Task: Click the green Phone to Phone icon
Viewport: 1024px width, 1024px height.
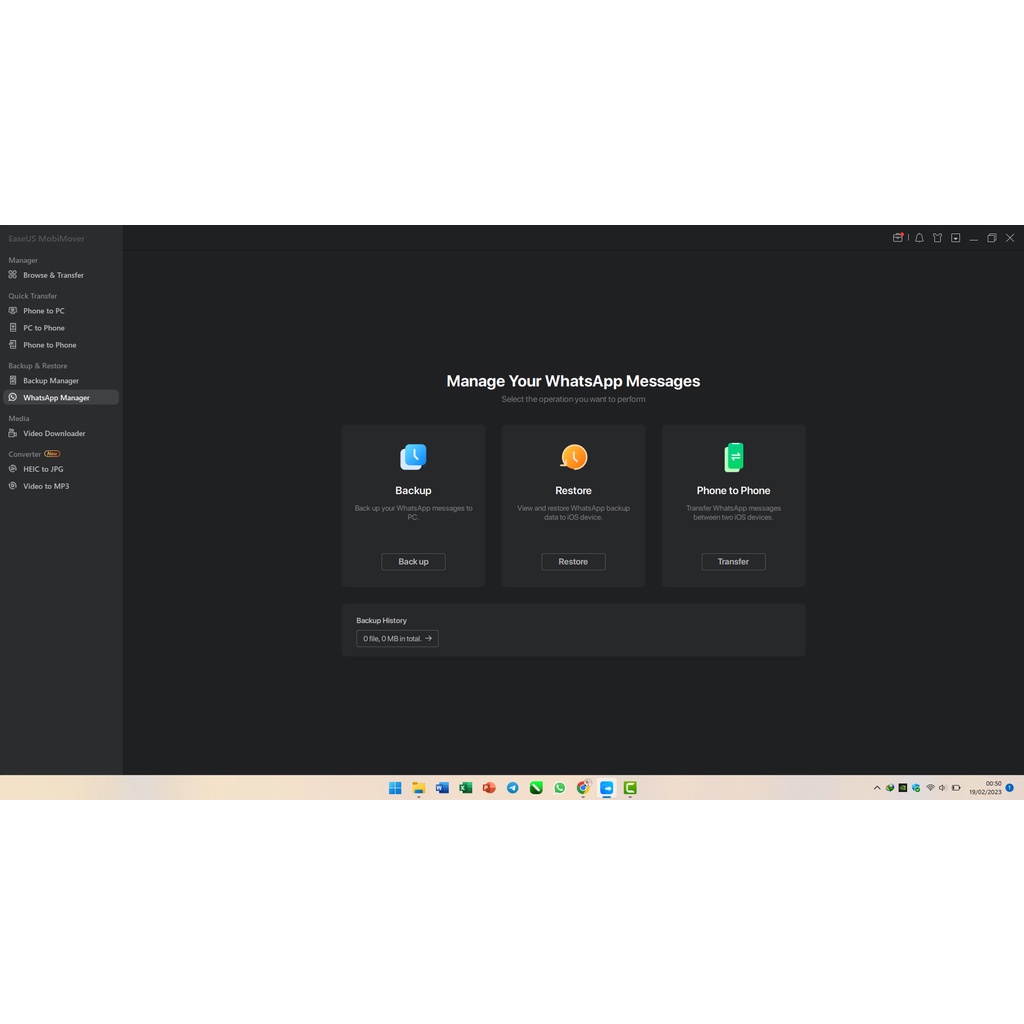Action: tap(733, 457)
